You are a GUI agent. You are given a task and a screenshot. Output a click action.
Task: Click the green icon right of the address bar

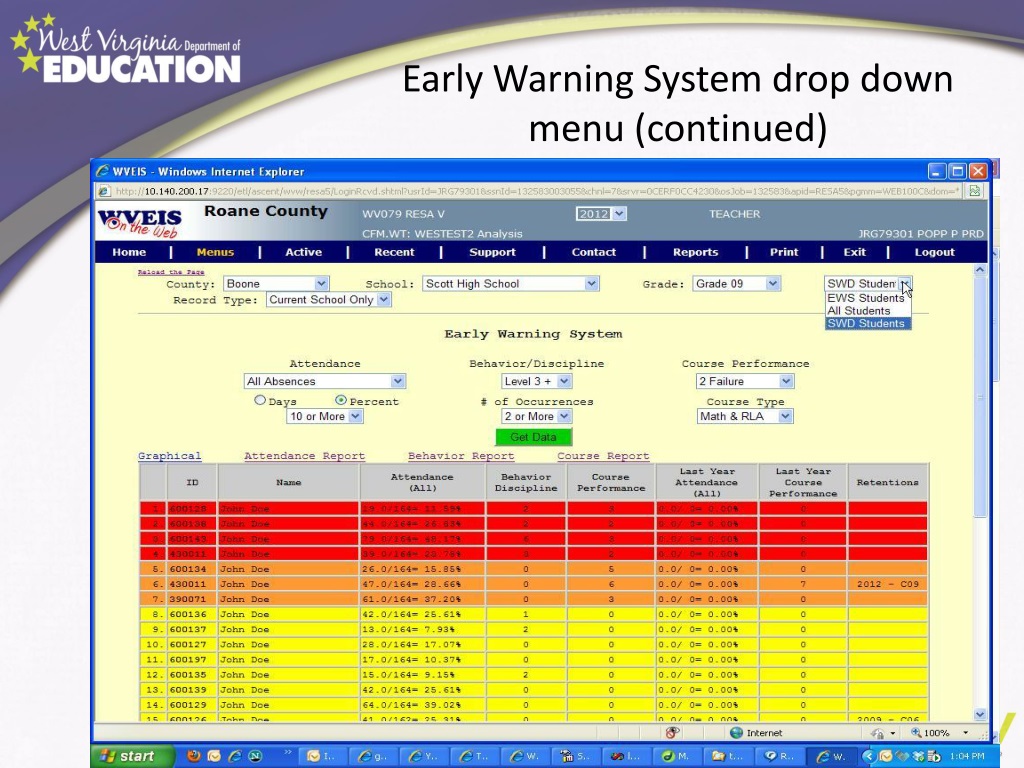tap(974, 191)
